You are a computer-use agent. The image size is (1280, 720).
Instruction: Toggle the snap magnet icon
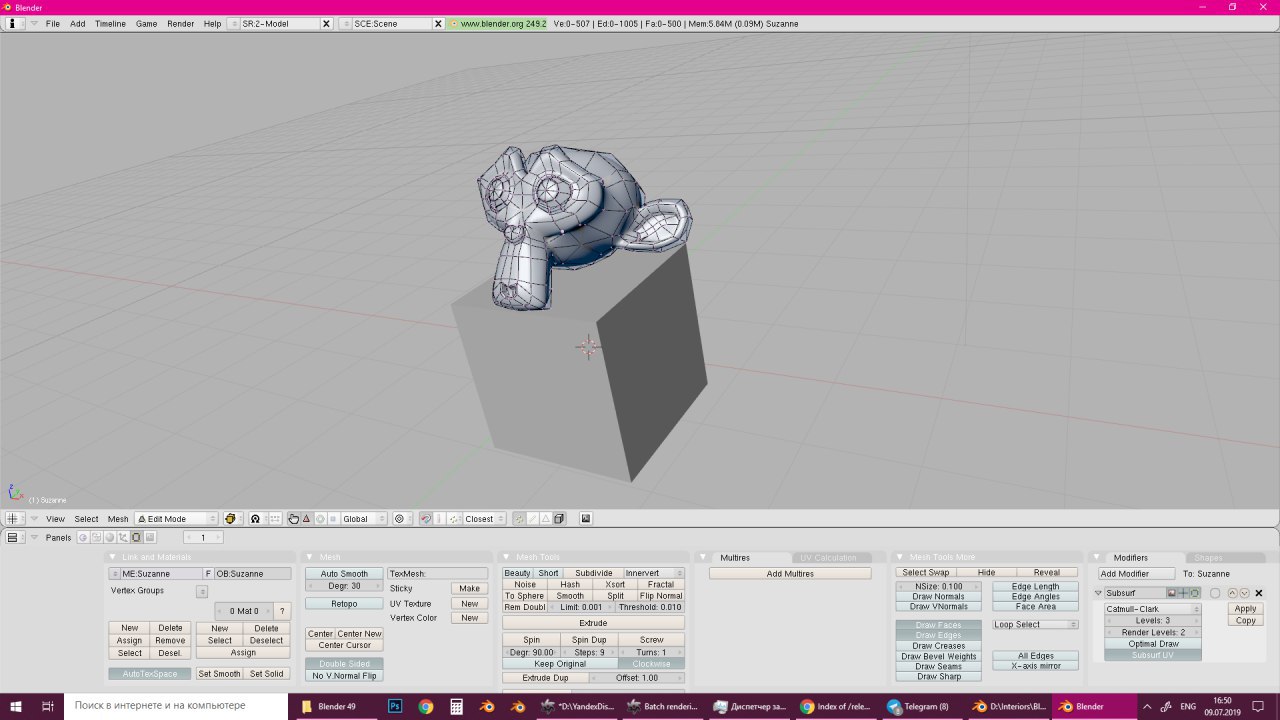click(x=425, y=519)
